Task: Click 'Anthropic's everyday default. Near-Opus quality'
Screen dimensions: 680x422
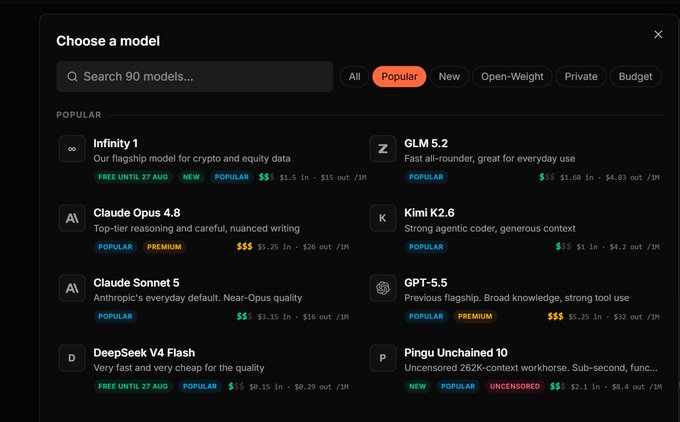Action: click(x=198, y=298)
